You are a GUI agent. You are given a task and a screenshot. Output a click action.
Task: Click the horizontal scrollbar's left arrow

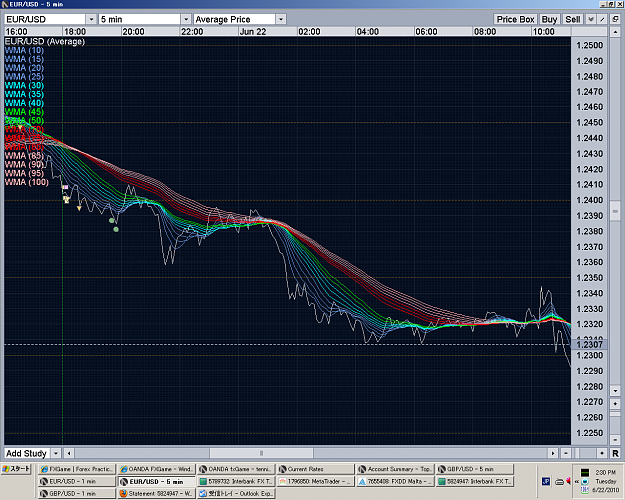point(69,453)
